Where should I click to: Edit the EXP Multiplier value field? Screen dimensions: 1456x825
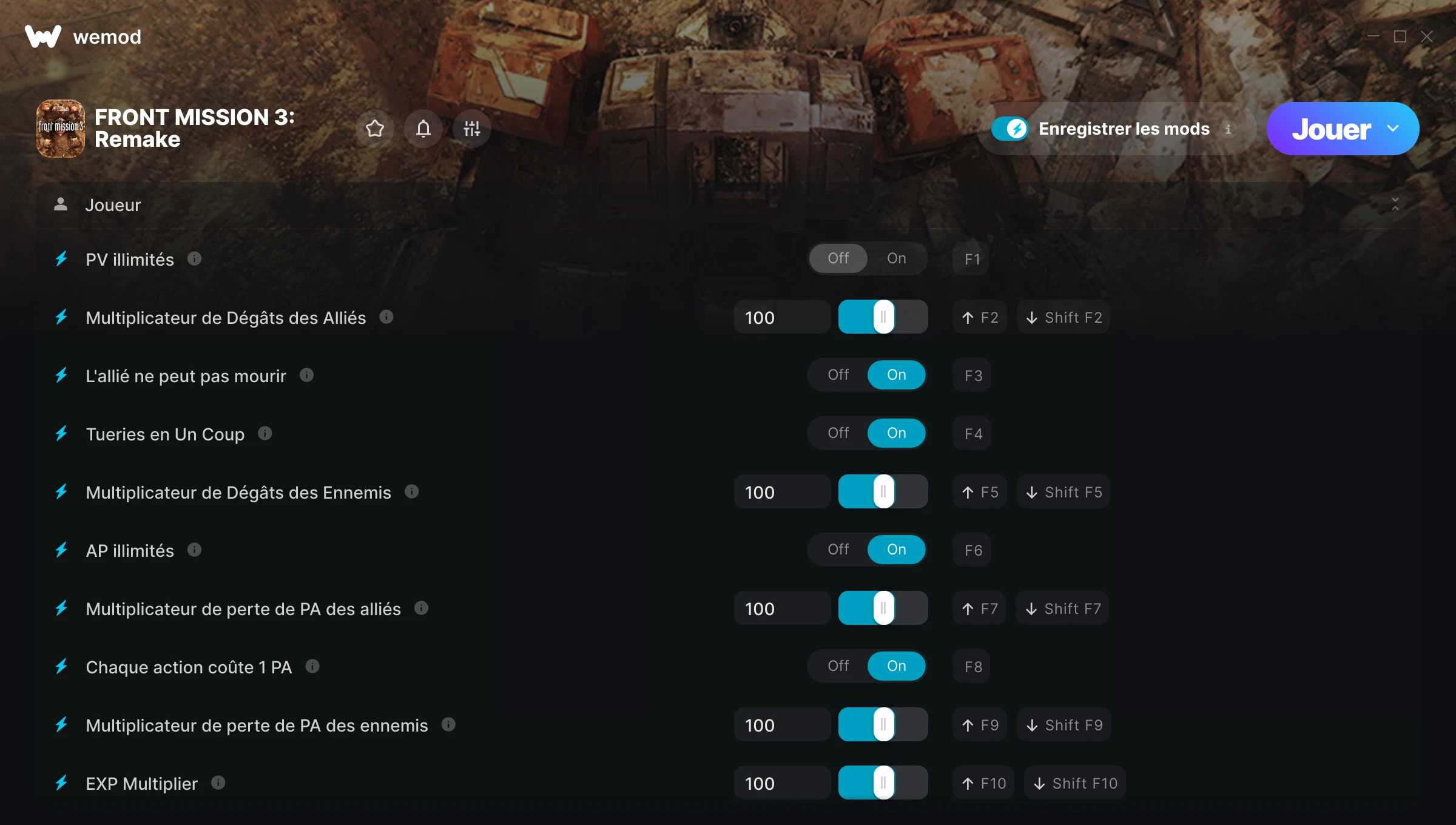782,783
